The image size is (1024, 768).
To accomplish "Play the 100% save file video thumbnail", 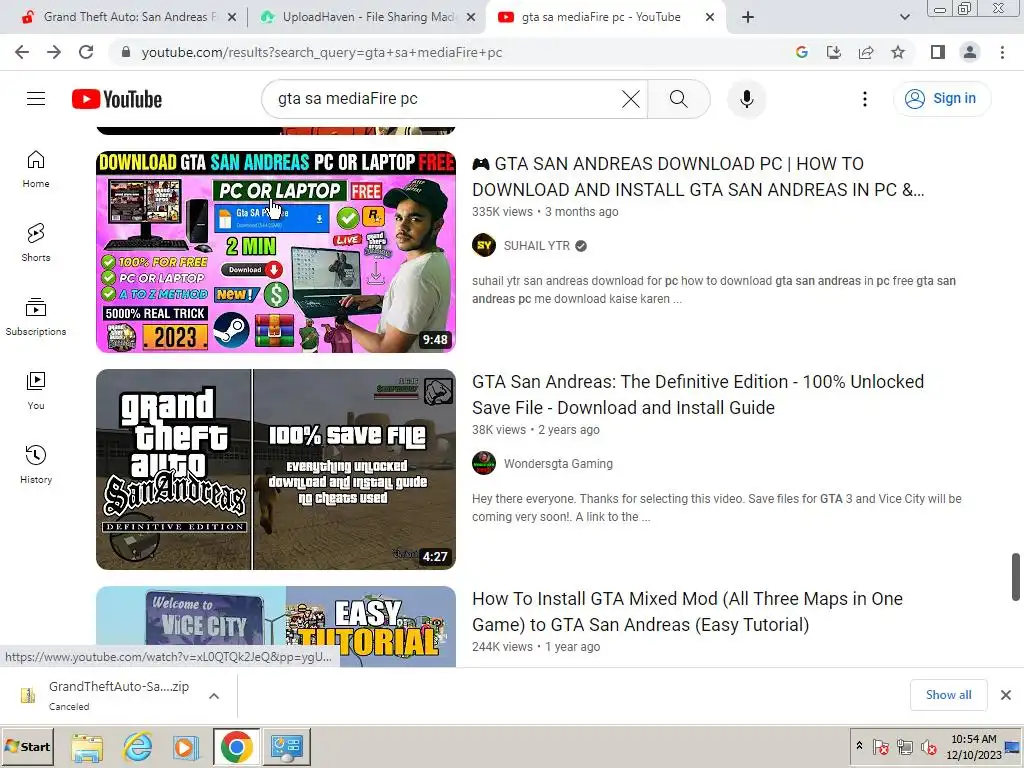I will click(276, 470).
